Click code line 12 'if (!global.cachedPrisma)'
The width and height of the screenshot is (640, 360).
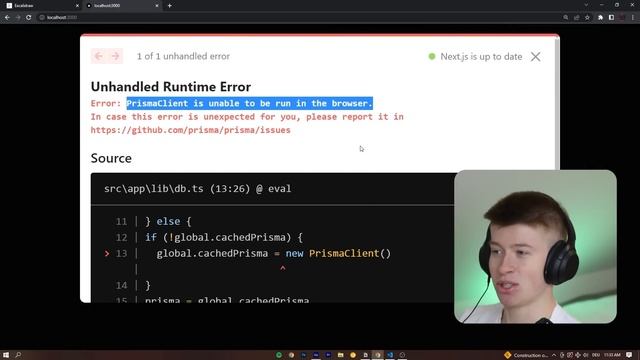[224, 238]
